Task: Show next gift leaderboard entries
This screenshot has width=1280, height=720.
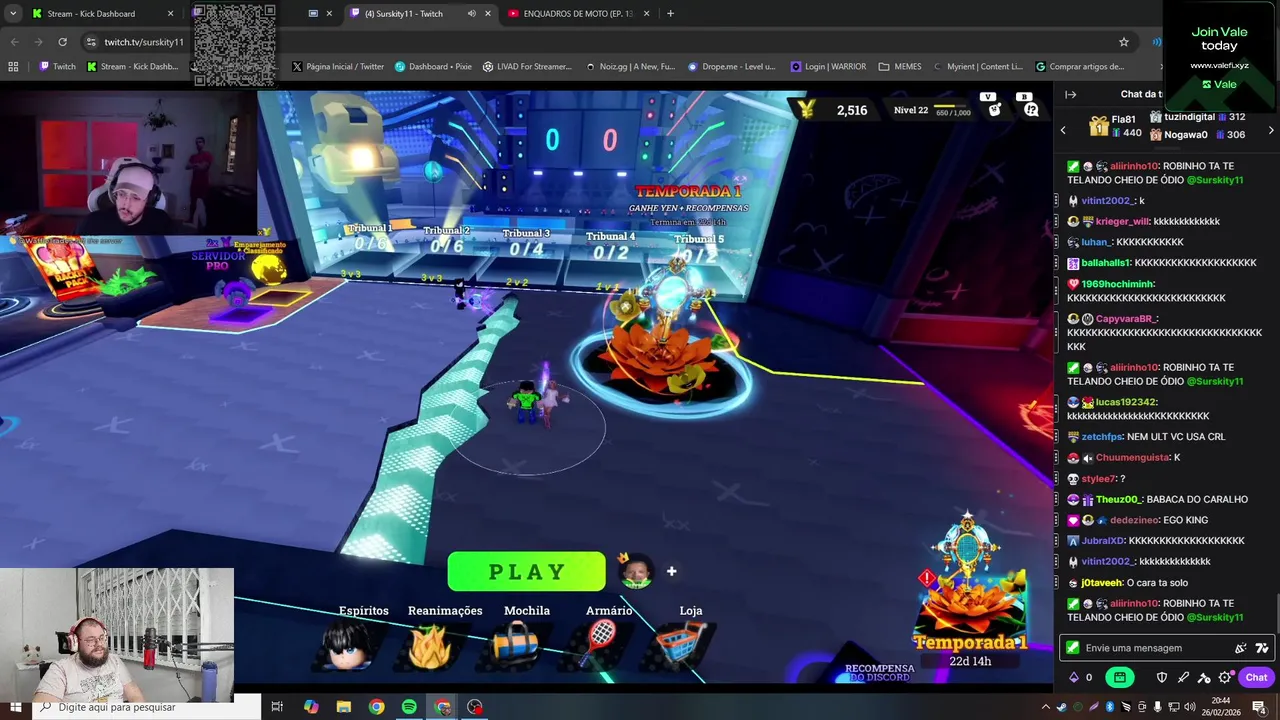Action: tap(1271, 130)
